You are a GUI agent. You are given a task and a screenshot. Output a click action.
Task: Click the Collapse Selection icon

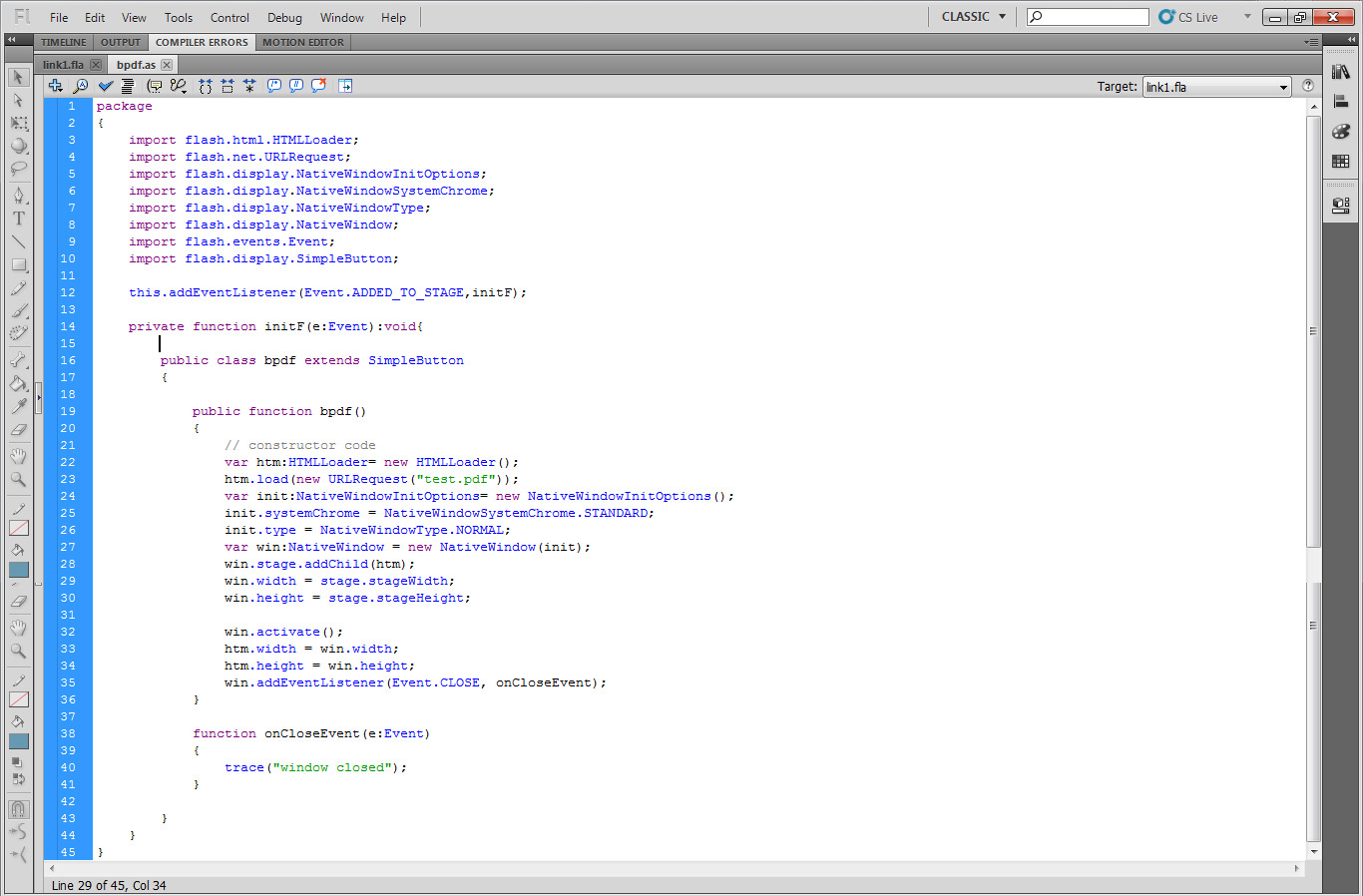227,86
